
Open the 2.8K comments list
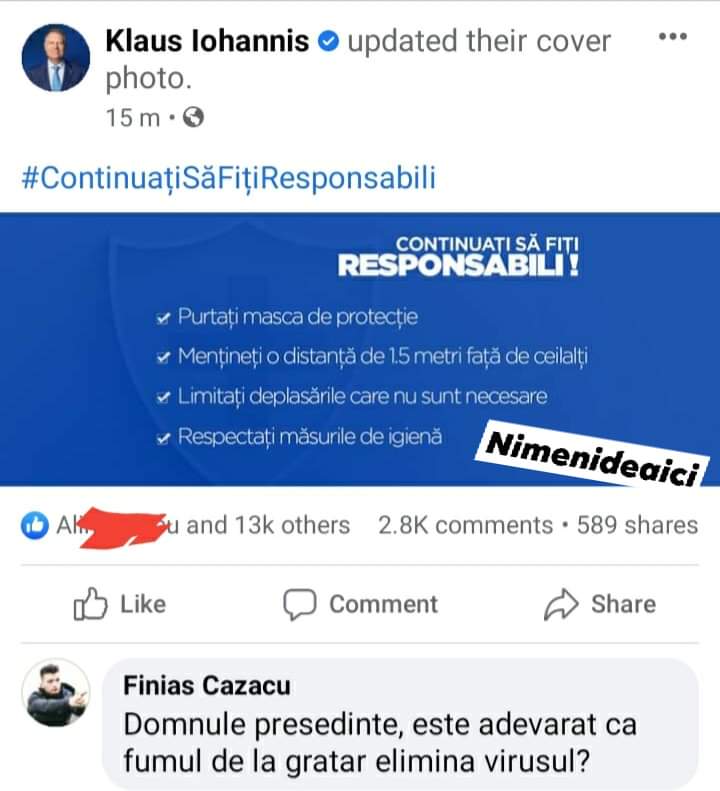pyautogui.click(x=466, y=525)
